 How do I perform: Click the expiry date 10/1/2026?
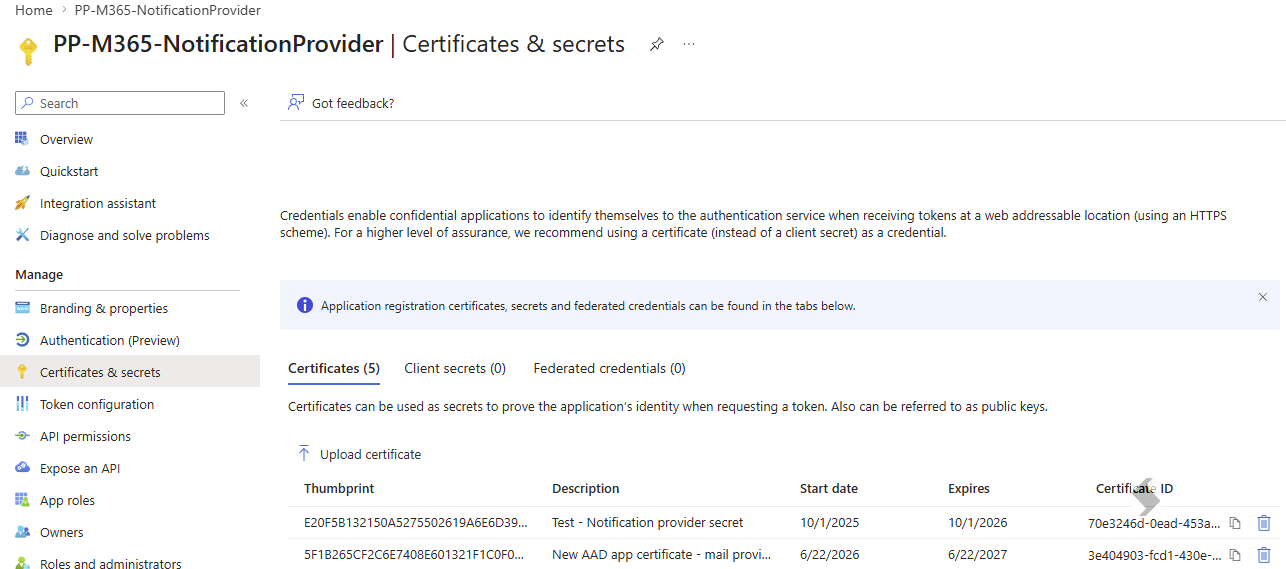coord(977,522)
